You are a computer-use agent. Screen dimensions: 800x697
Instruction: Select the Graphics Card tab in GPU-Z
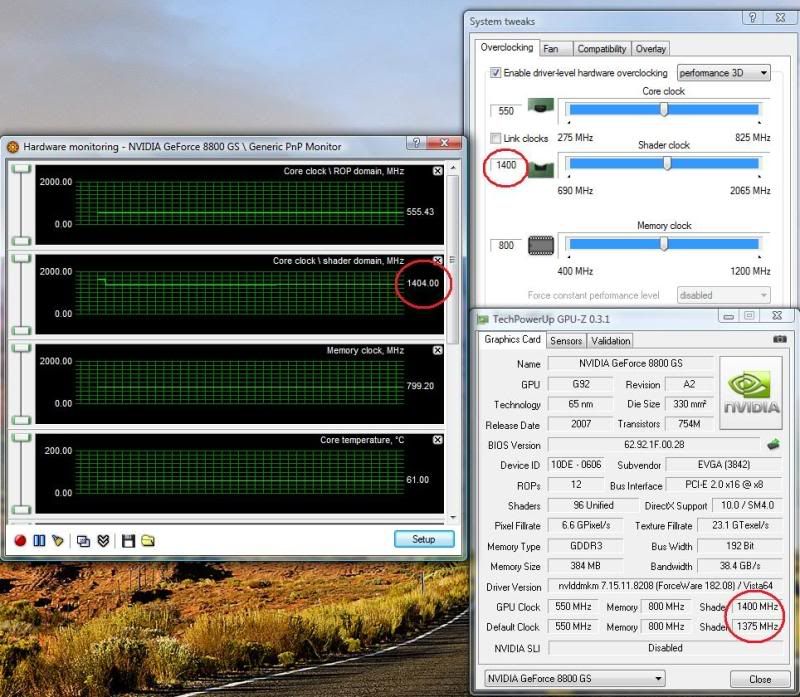pyautogui.click(x=512, y=339)
